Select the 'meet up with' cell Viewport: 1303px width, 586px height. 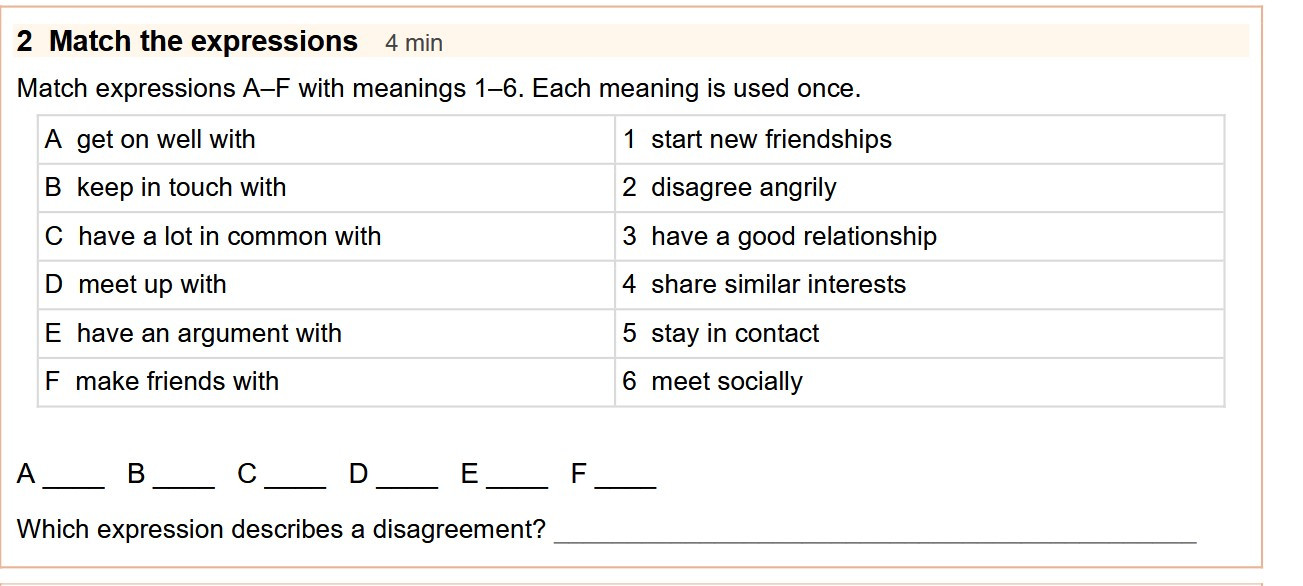pos(326,285)
